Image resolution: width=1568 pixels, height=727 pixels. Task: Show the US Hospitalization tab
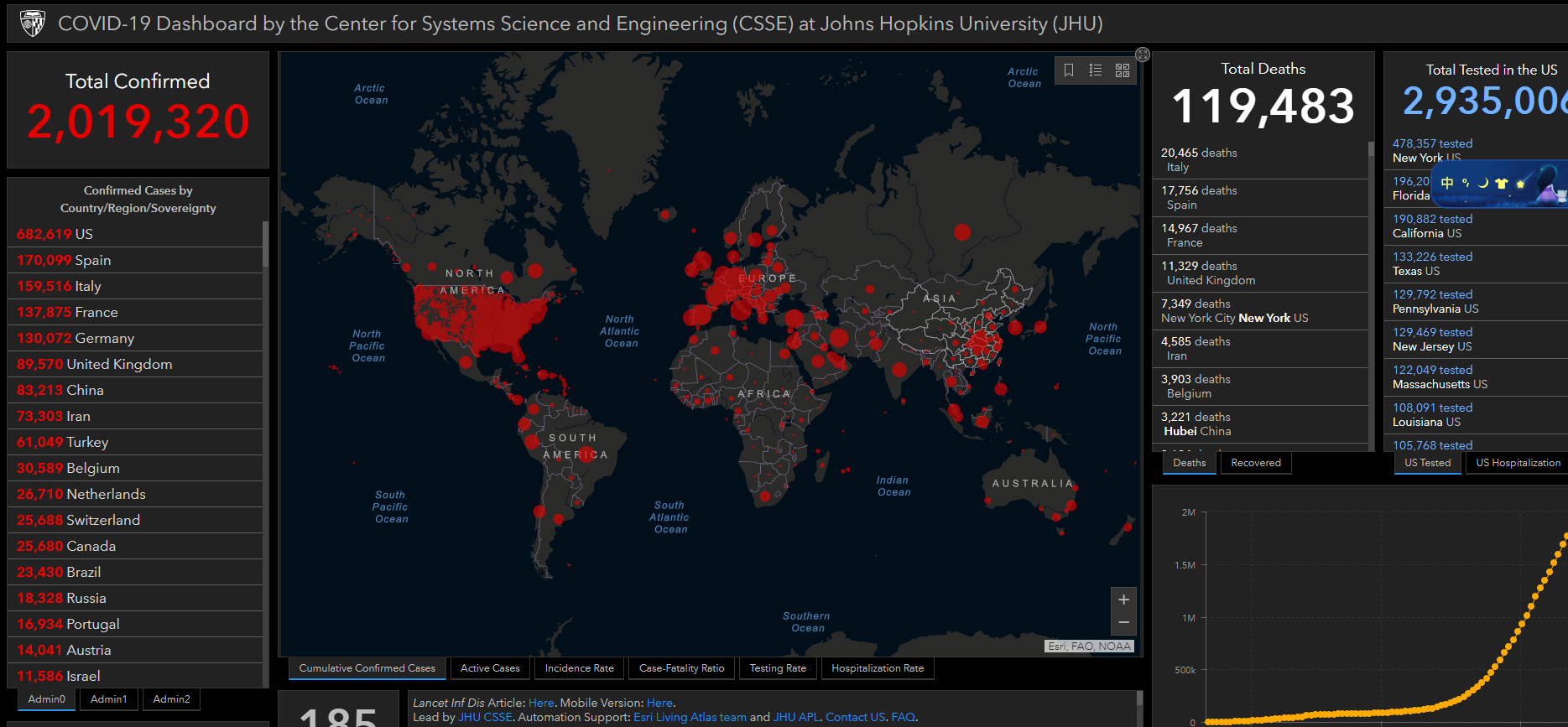click(x=1518, y=463)
